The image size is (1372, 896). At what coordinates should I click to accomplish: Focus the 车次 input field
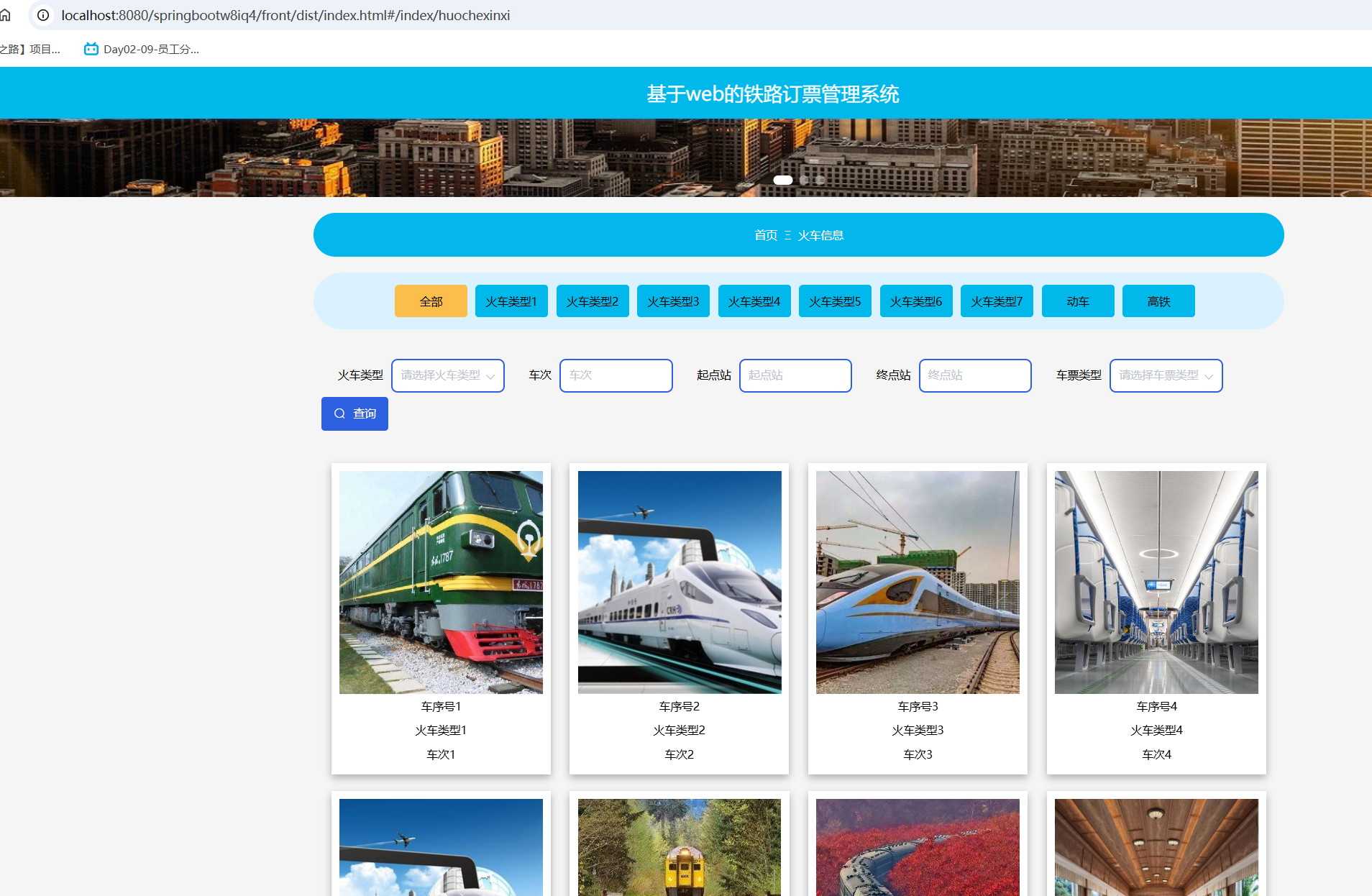(616, 375)
